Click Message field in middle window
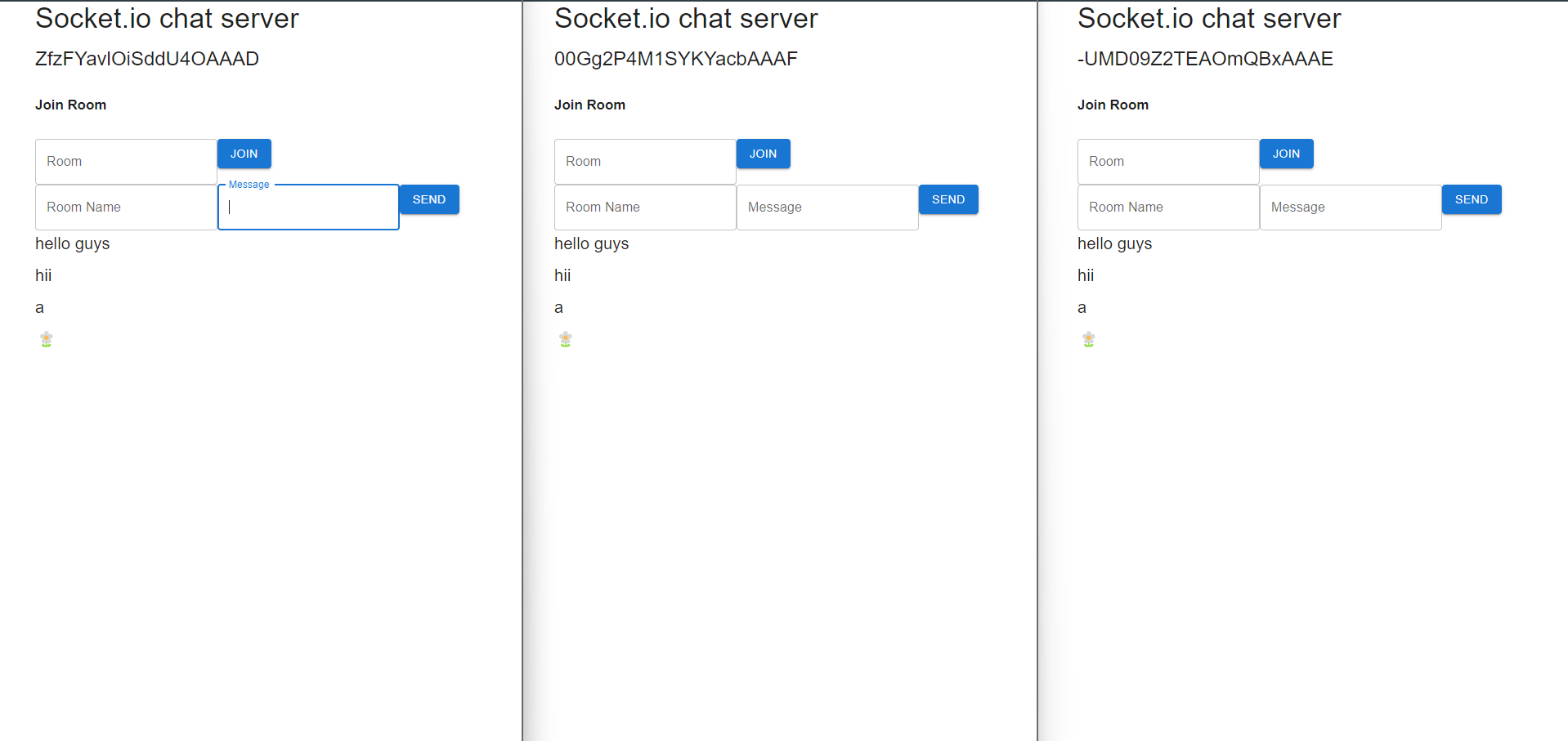This screenshot has height=741, width=1568. coord(827,208)
